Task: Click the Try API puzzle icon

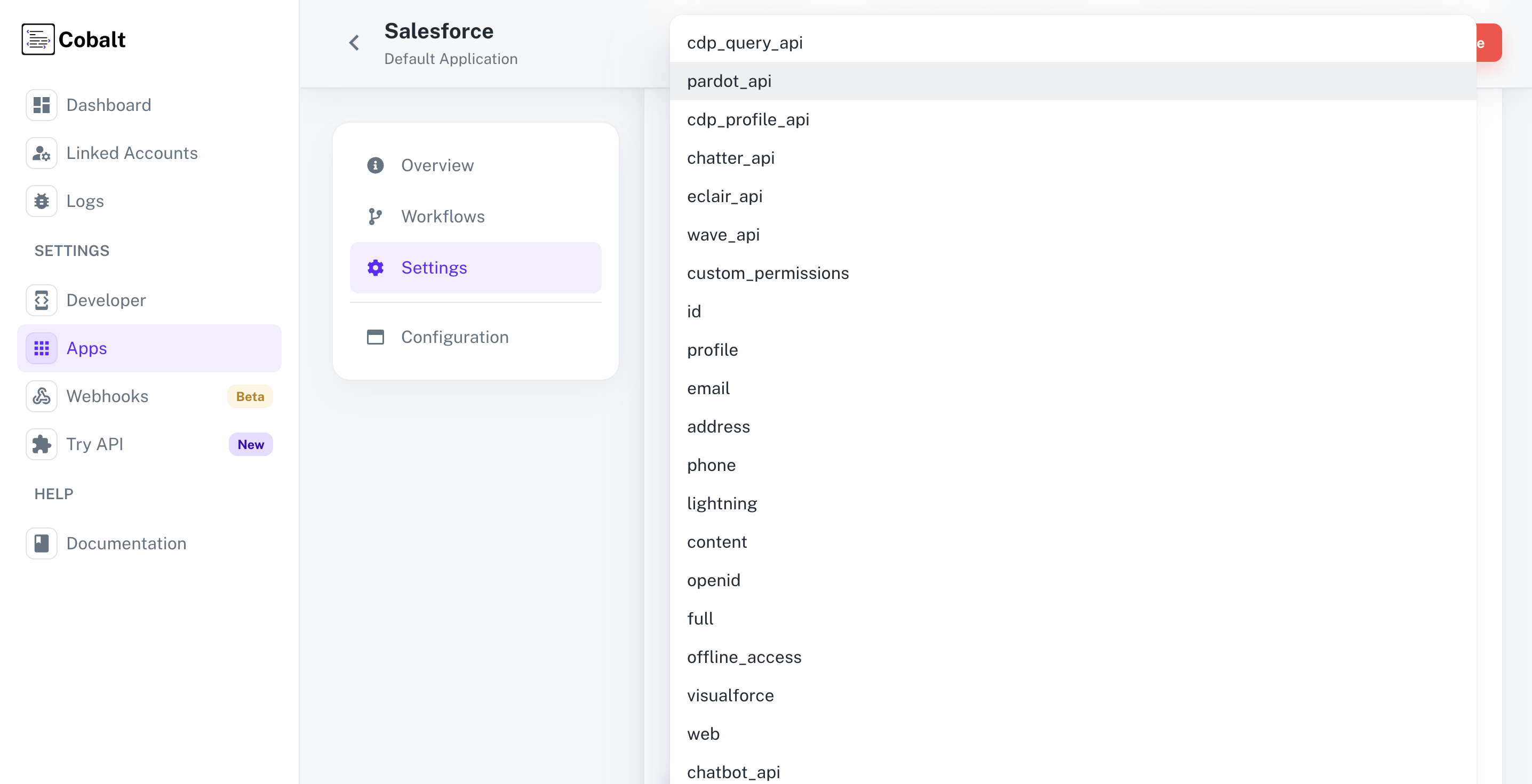Action: [41, 444]
